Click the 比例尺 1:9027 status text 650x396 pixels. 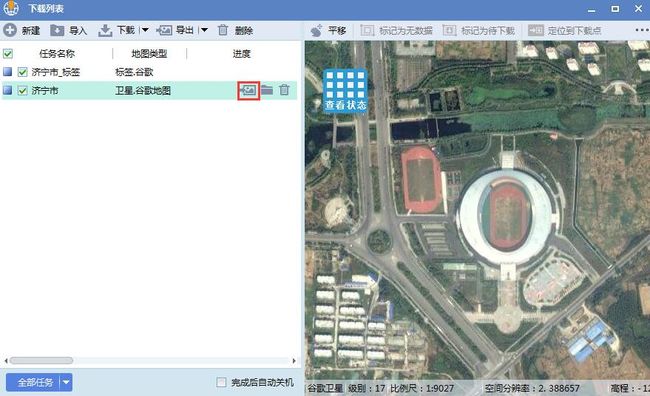(422, 389)
